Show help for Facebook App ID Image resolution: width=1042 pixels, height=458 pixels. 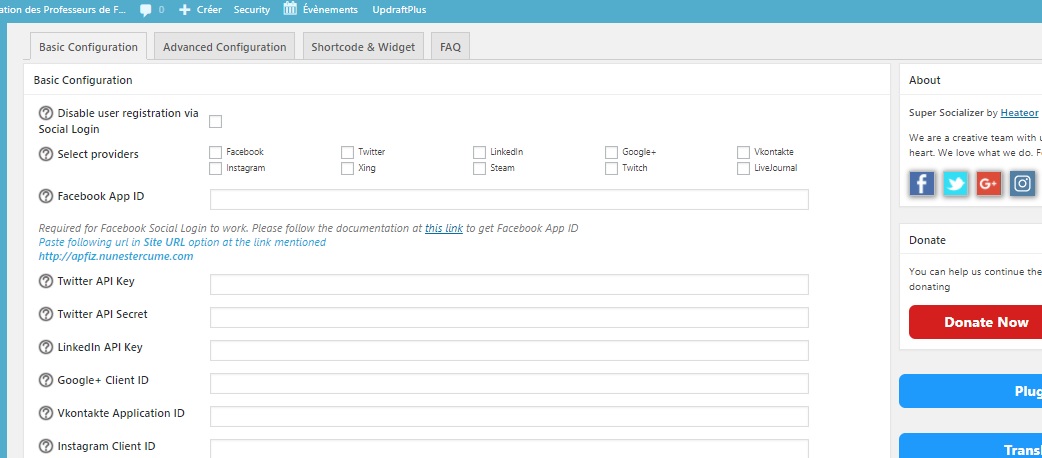coord(46,196)
